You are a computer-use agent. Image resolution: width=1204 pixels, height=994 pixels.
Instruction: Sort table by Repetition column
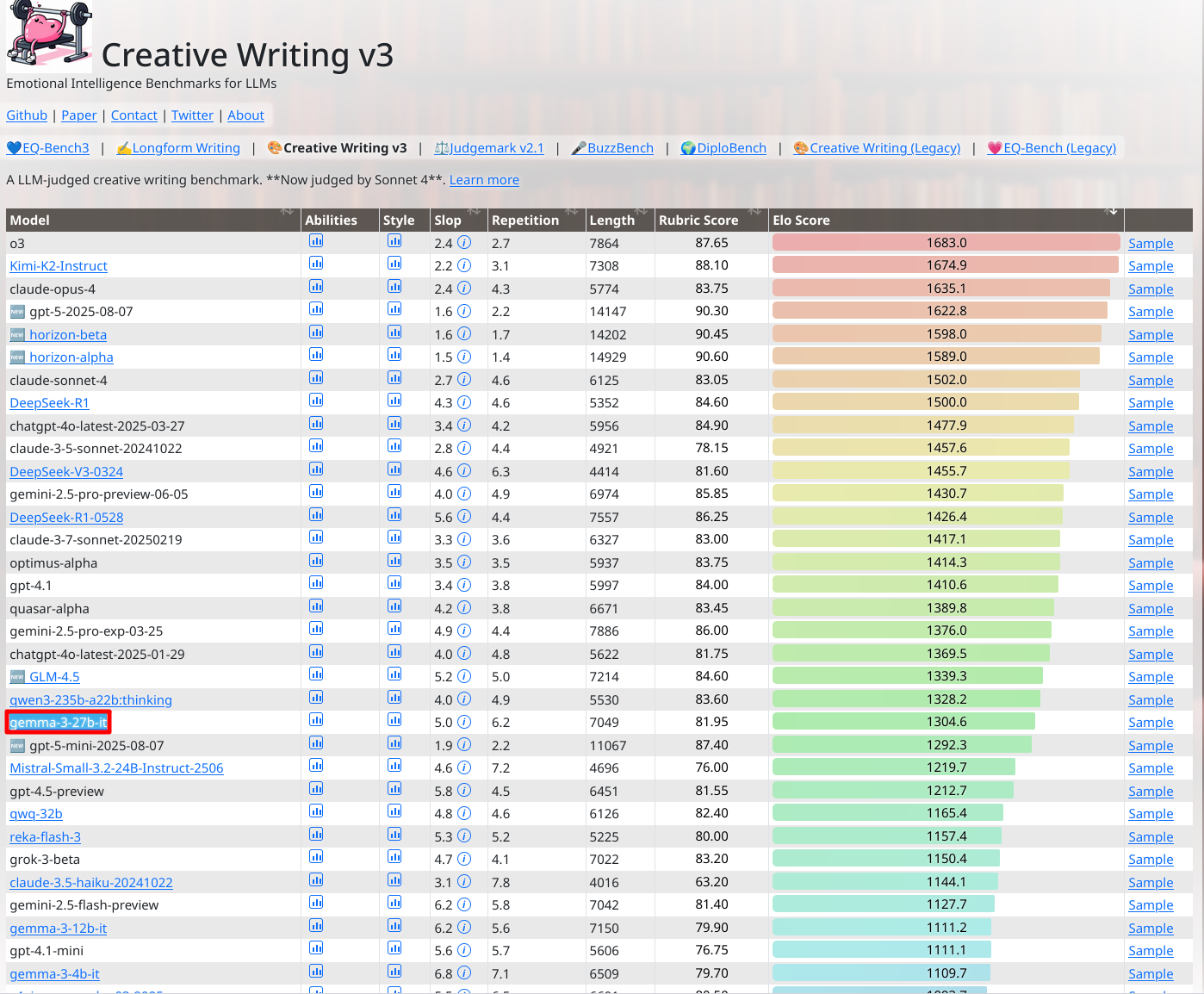click(x=537, y=220)
